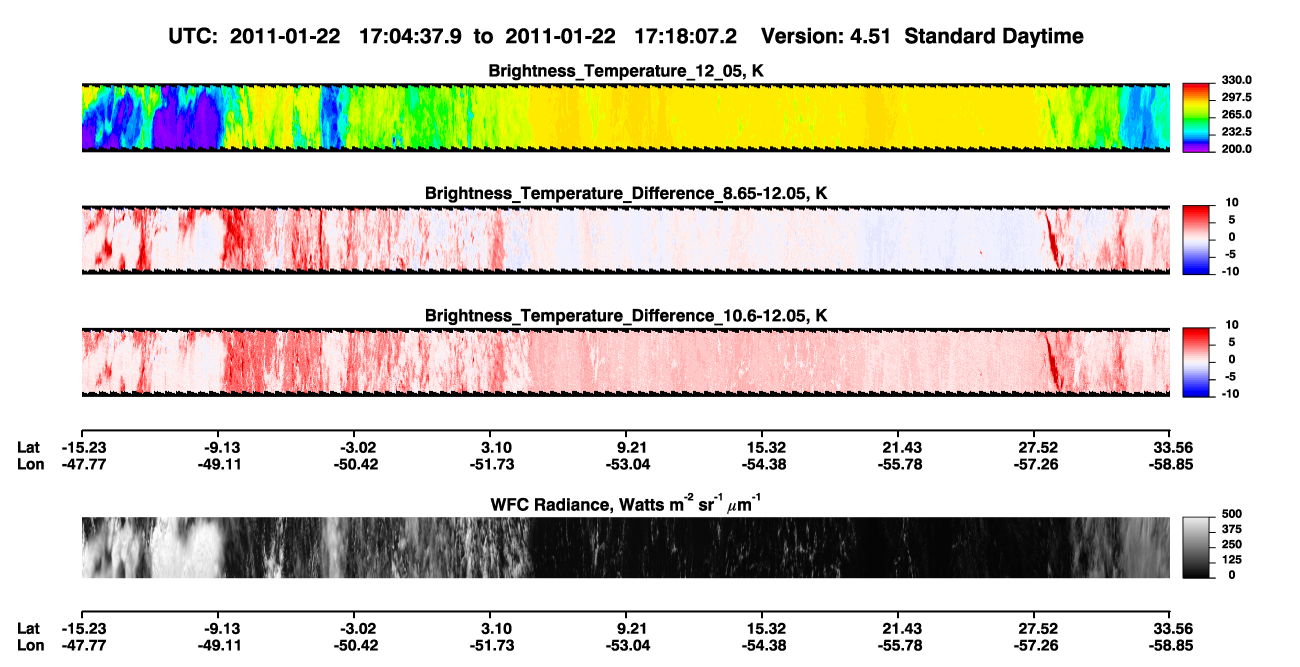Click the Brightness_Temperature_12_05 panel title

626,72
